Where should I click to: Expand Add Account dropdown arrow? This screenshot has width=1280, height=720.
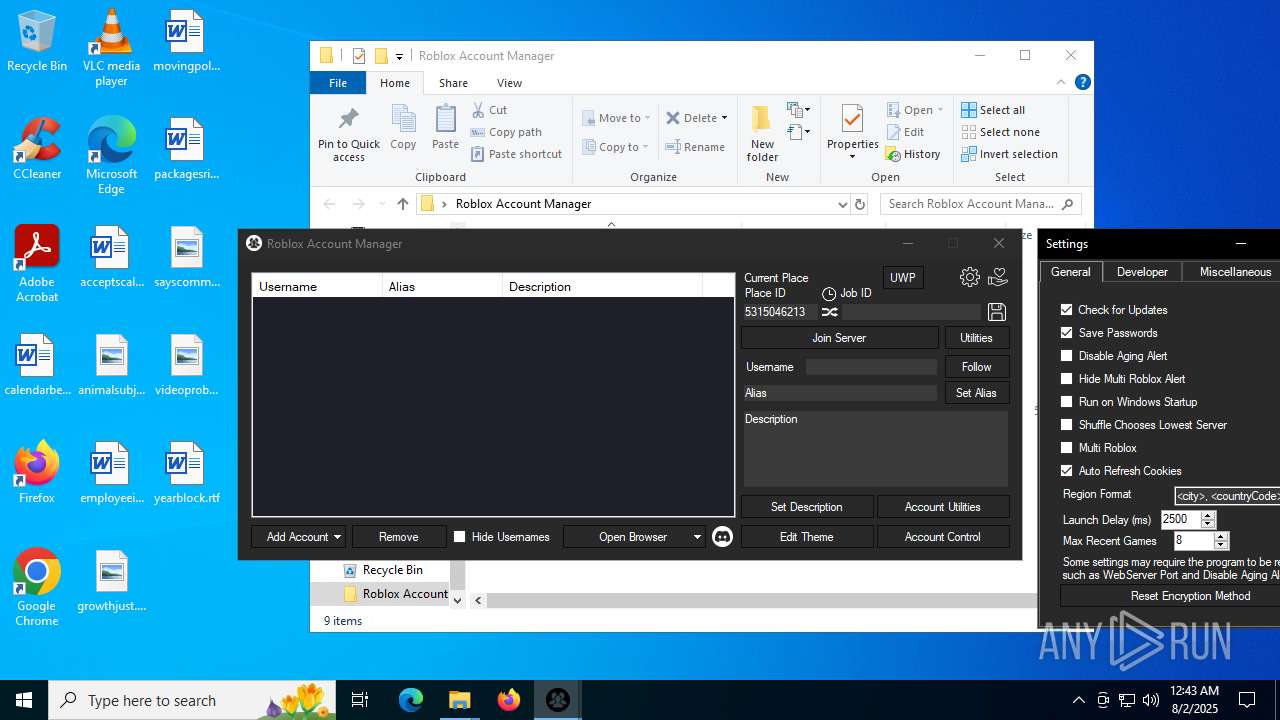337,537
